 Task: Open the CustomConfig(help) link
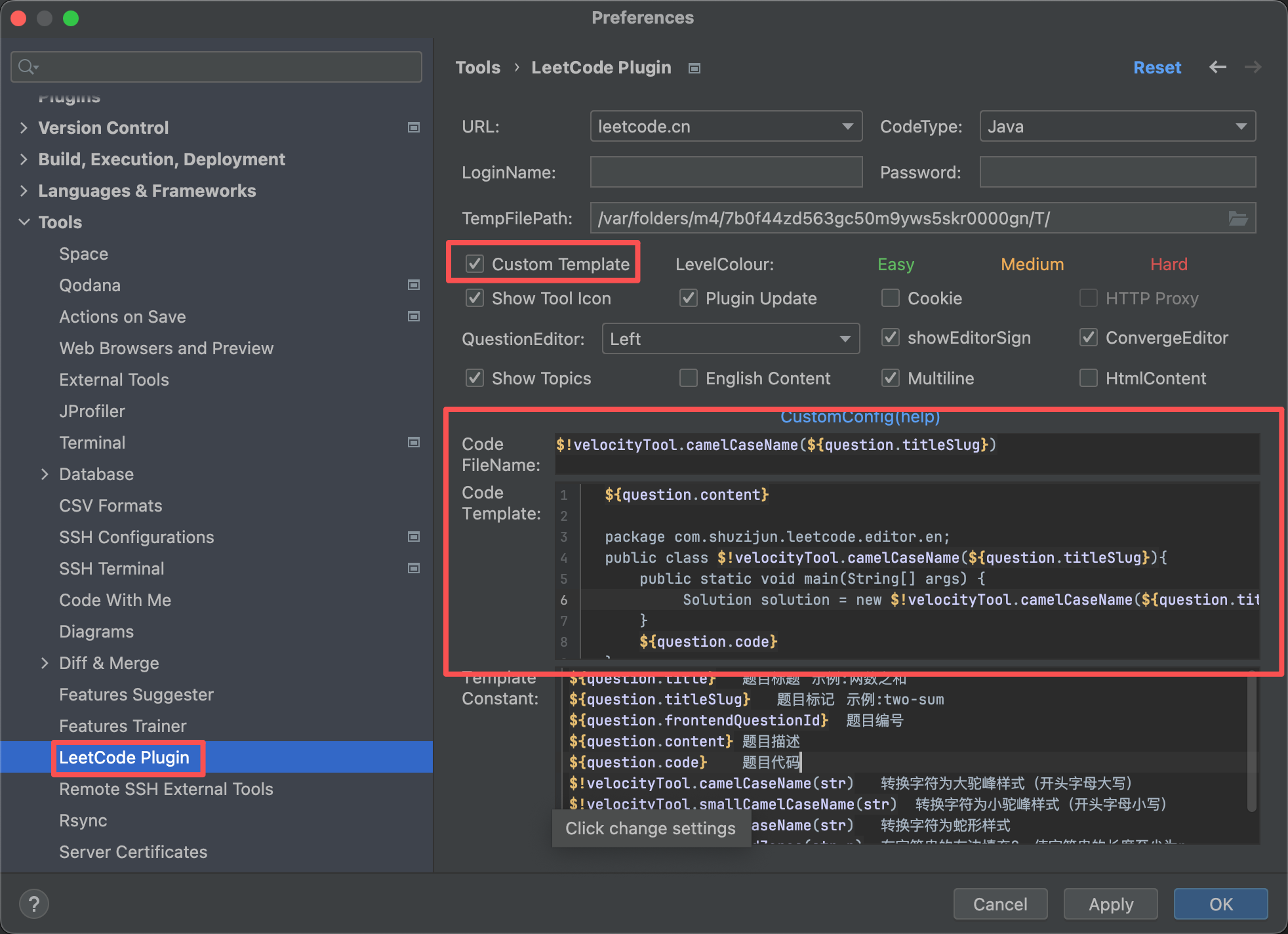(860, 416)
